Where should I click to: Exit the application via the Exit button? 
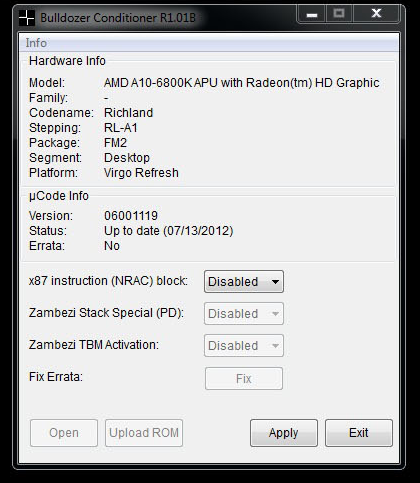359,433
